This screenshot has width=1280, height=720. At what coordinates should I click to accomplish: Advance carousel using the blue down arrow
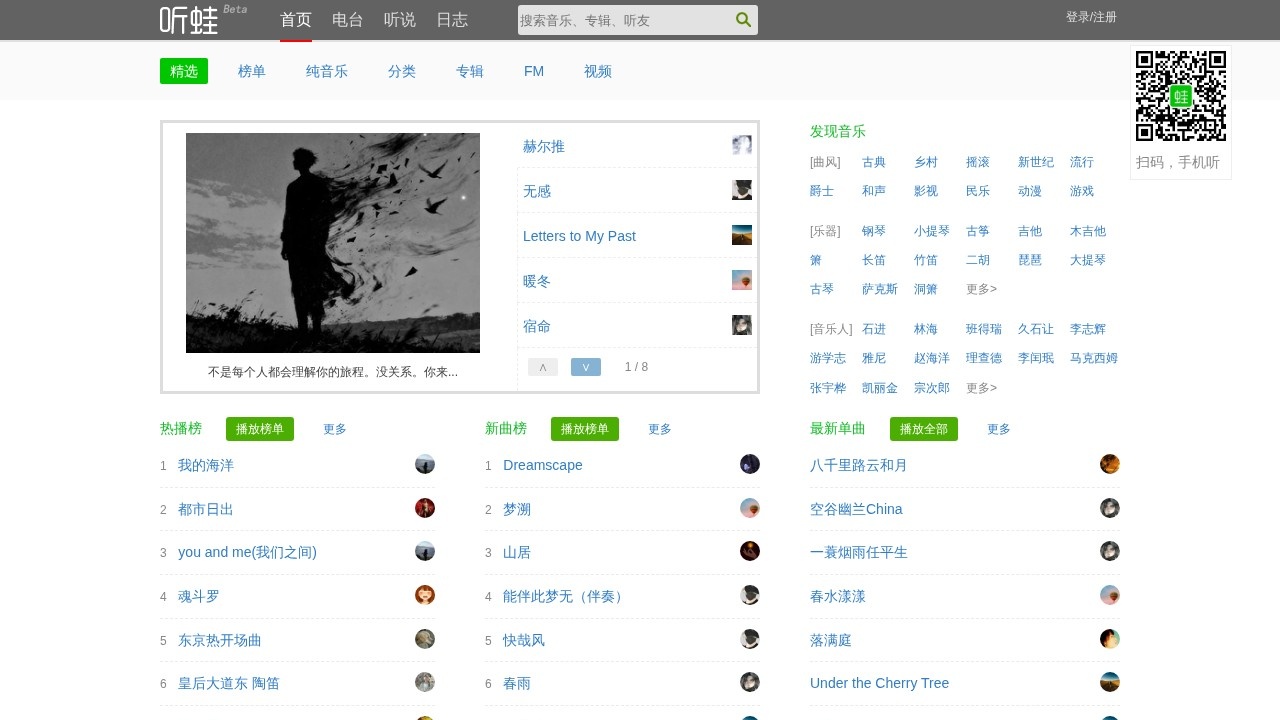pyautogui.click(x=586, y=366)
